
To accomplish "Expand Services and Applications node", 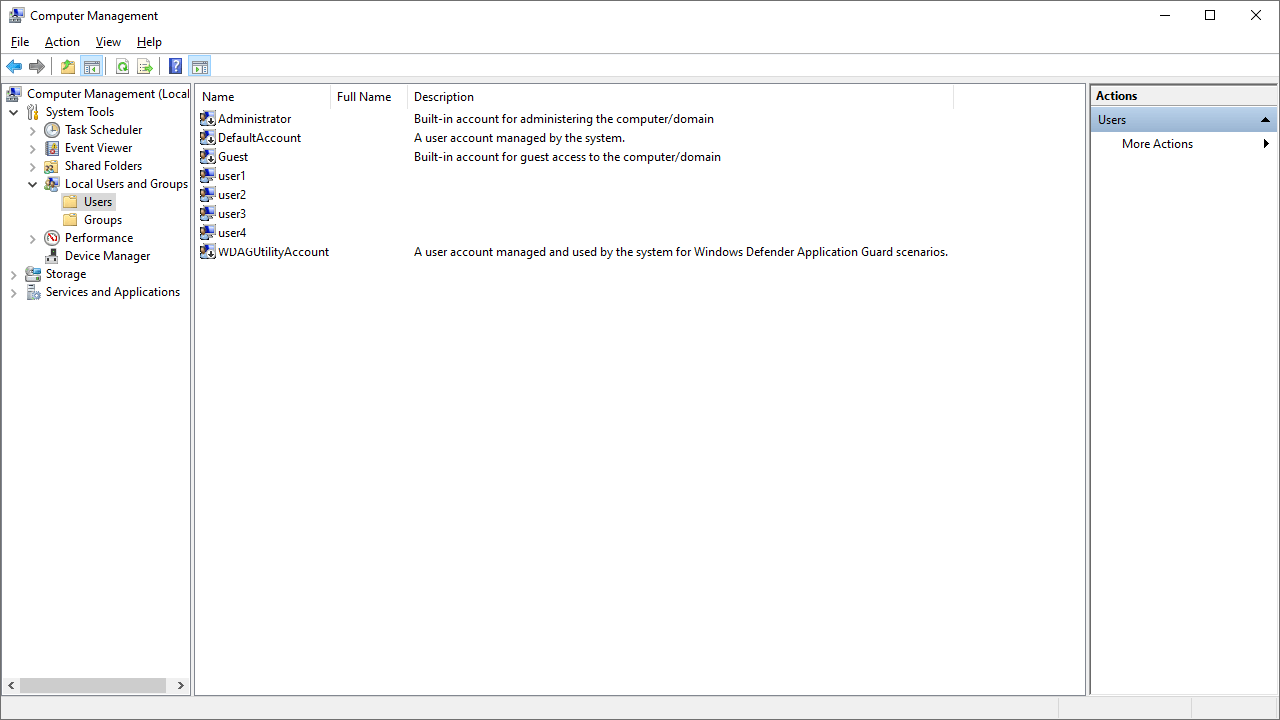I will (14, 292).
